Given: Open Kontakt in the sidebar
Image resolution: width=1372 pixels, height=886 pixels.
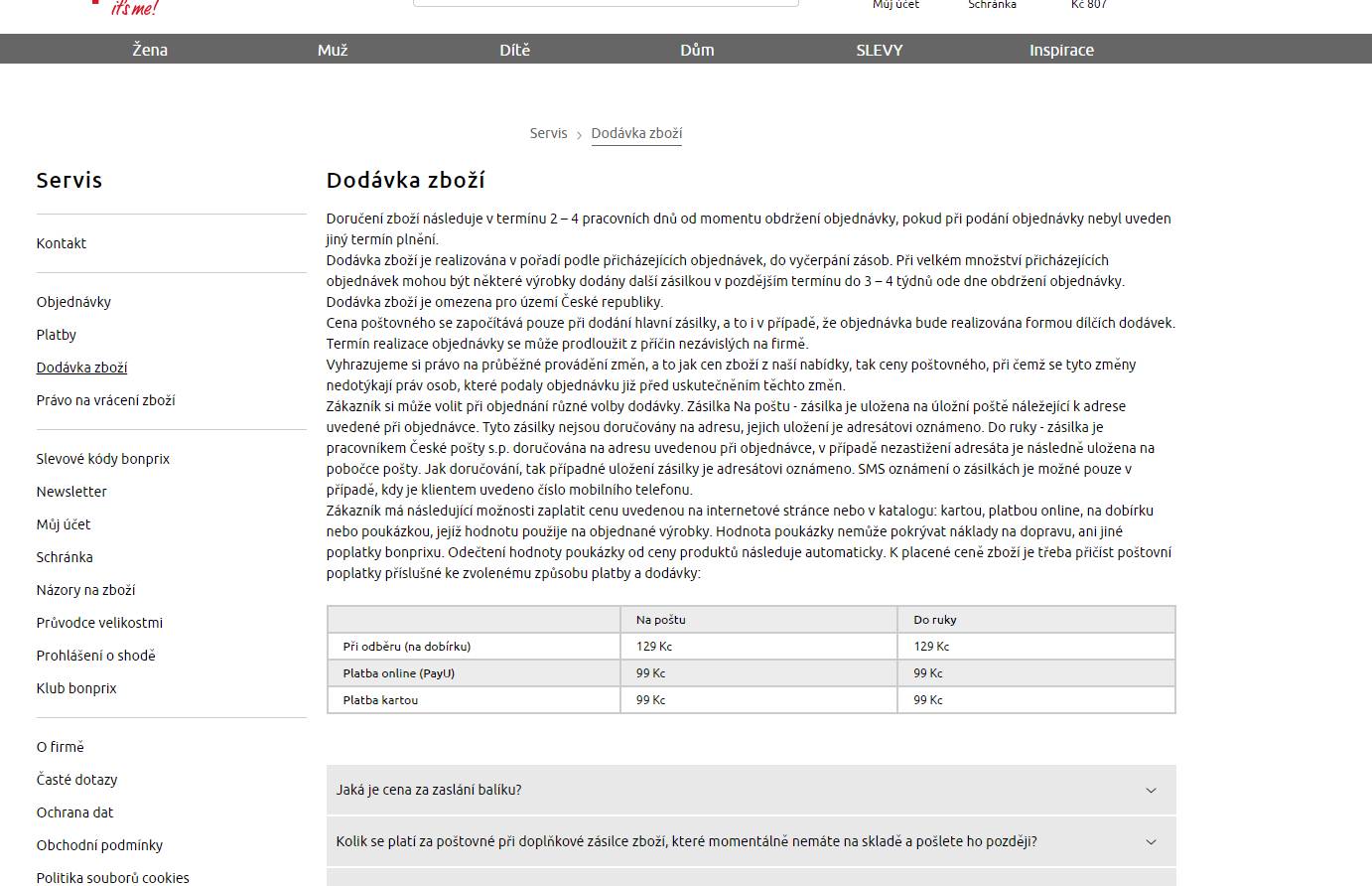Looking at the screenshot, I should (x=62, y=243).
